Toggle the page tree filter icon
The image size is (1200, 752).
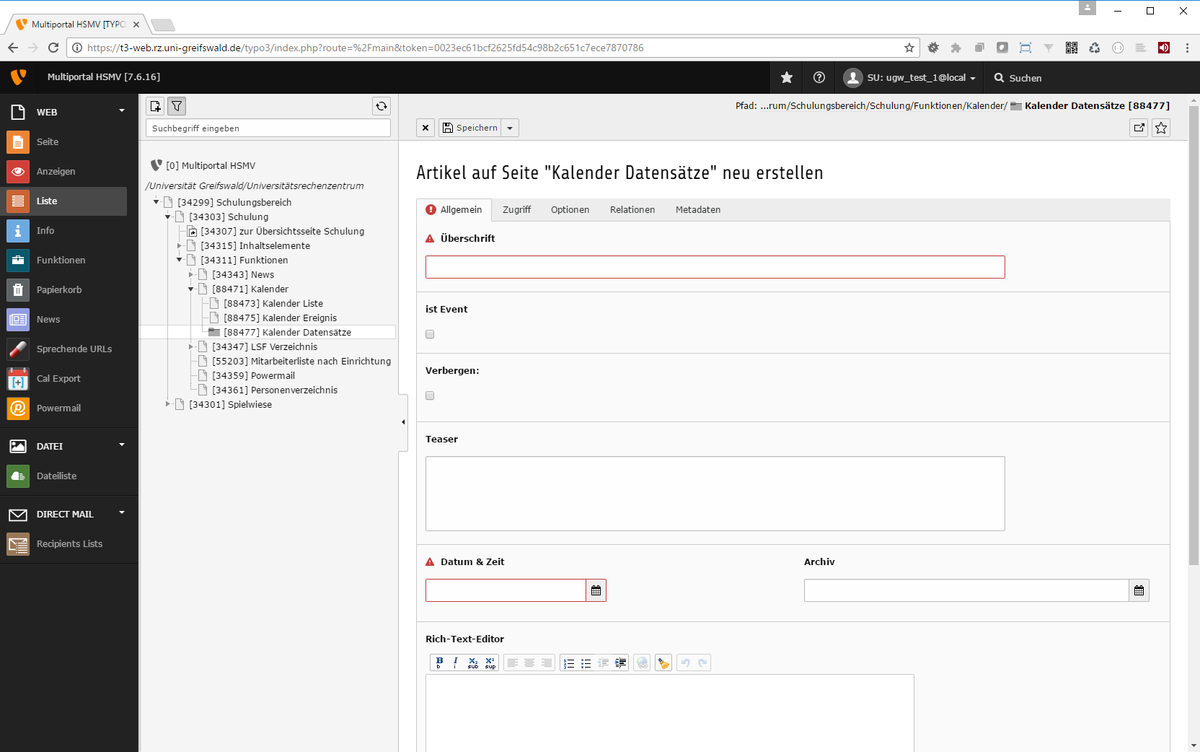point(176,106)
